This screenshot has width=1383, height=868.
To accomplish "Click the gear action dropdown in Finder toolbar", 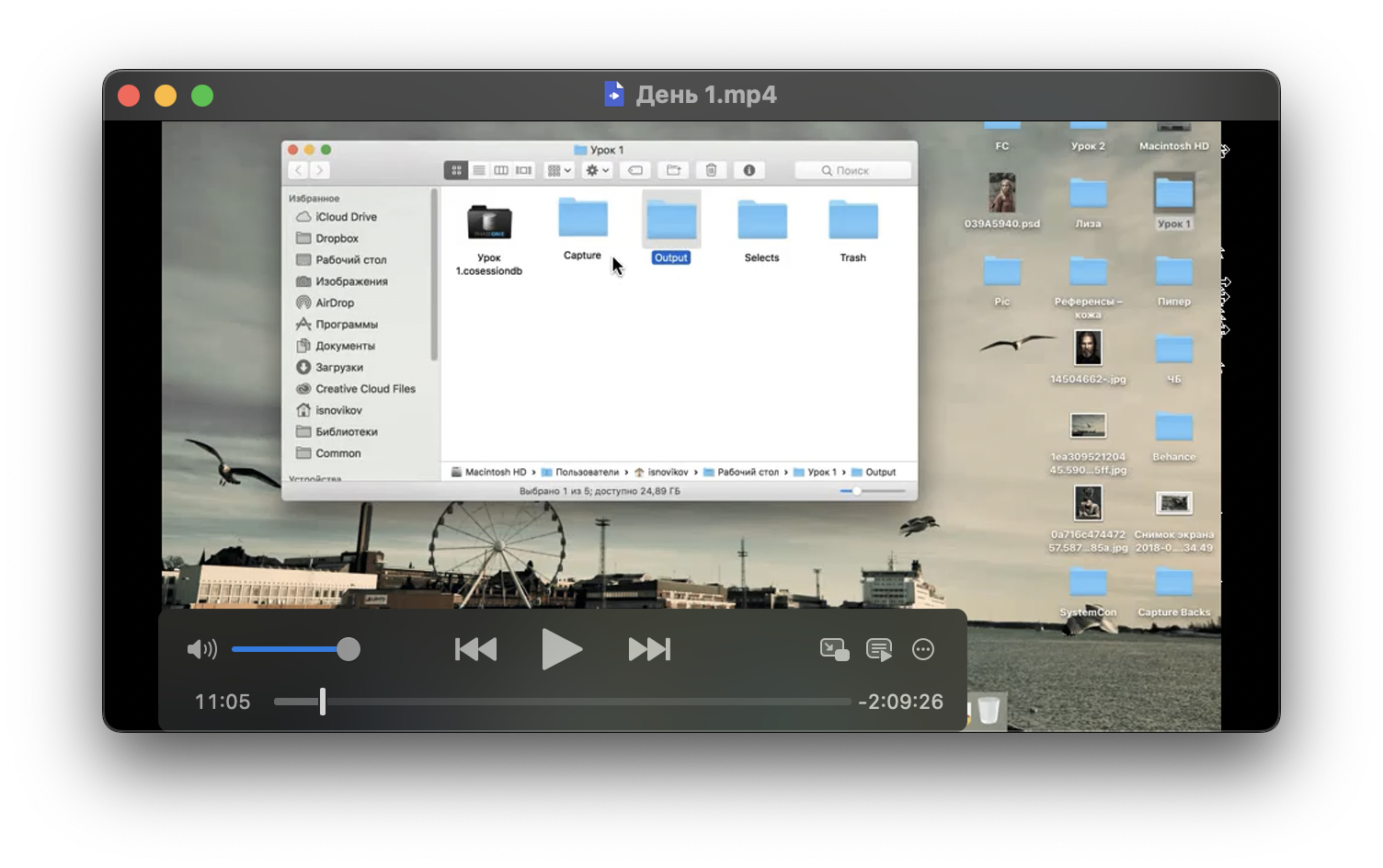I will [x=597, y=170].
